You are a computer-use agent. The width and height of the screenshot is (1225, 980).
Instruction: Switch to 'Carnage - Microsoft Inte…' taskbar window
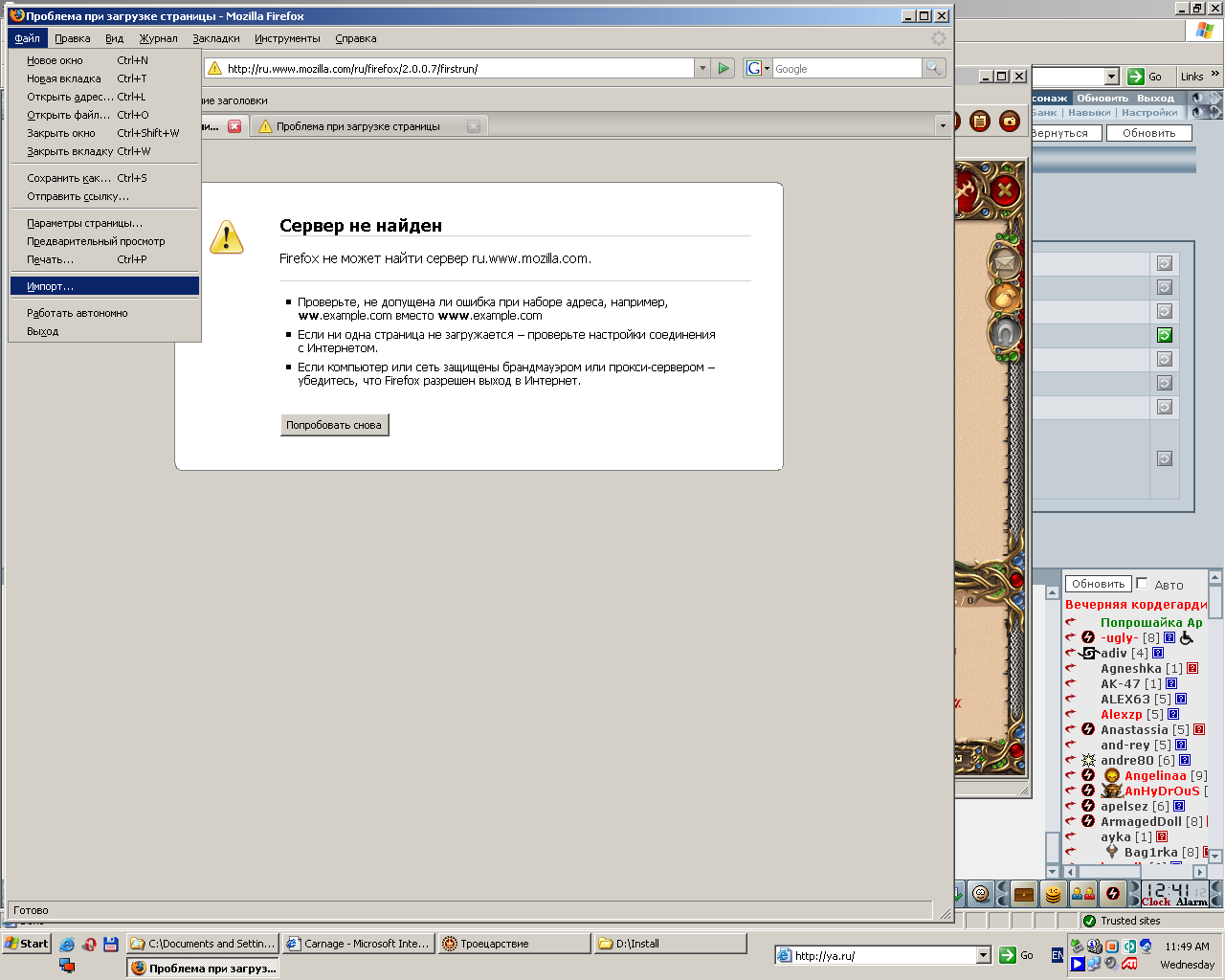point(358,944)
